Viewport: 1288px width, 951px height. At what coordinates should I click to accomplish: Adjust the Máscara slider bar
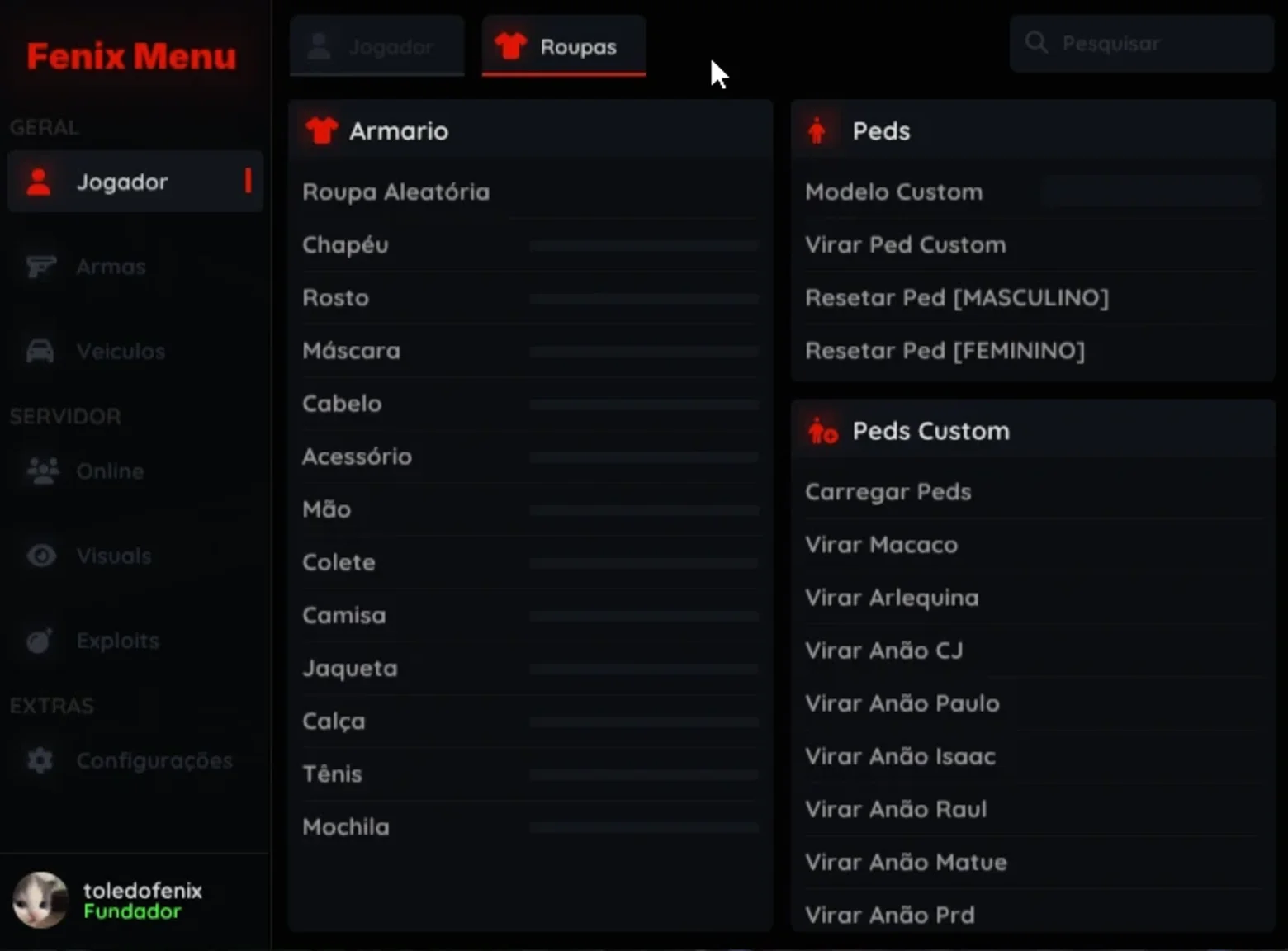coord(644,351)
